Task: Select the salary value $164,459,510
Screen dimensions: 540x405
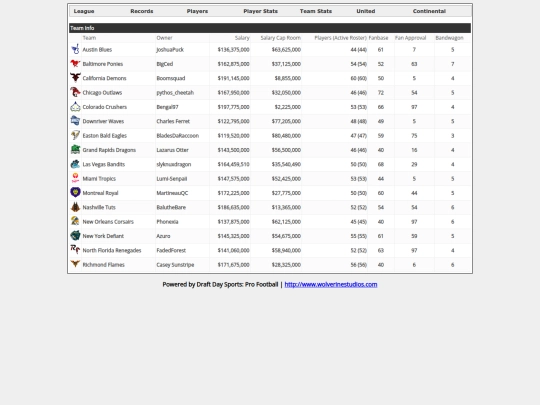Action: tap(233, 164)
